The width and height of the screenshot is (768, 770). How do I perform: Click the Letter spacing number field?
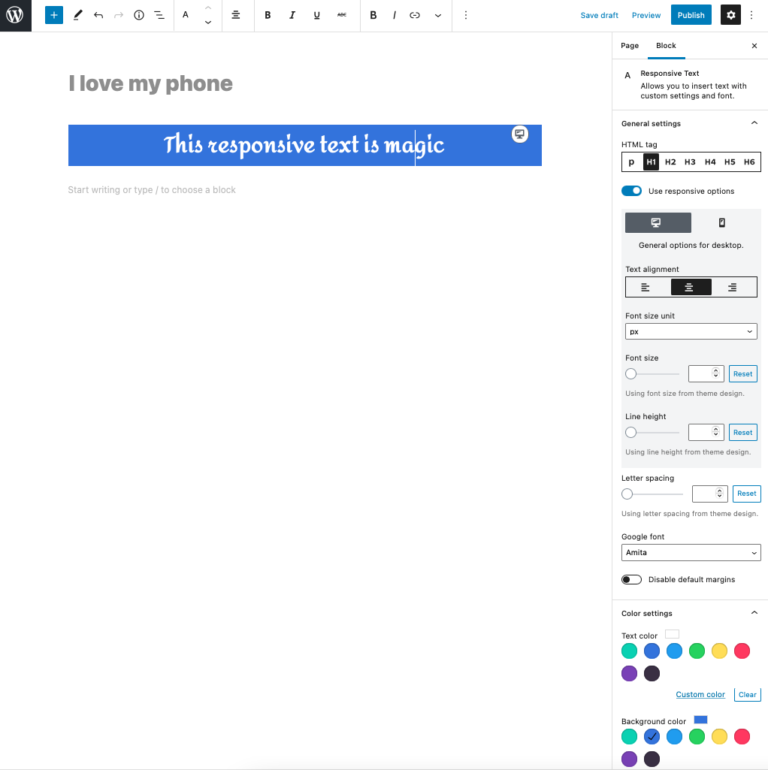[x=706, y=494]
